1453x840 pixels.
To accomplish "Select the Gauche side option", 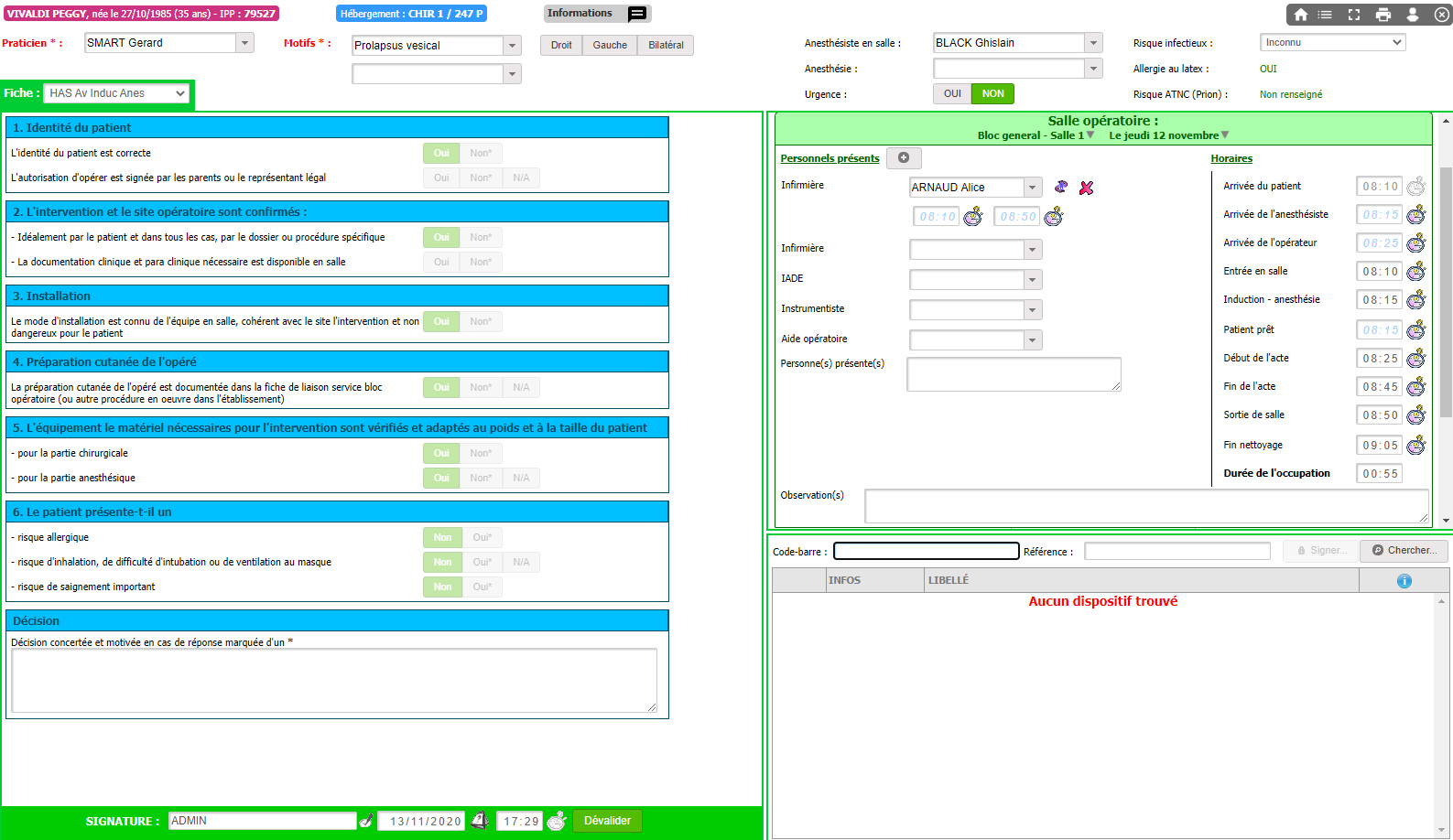I will coord(610,45).
